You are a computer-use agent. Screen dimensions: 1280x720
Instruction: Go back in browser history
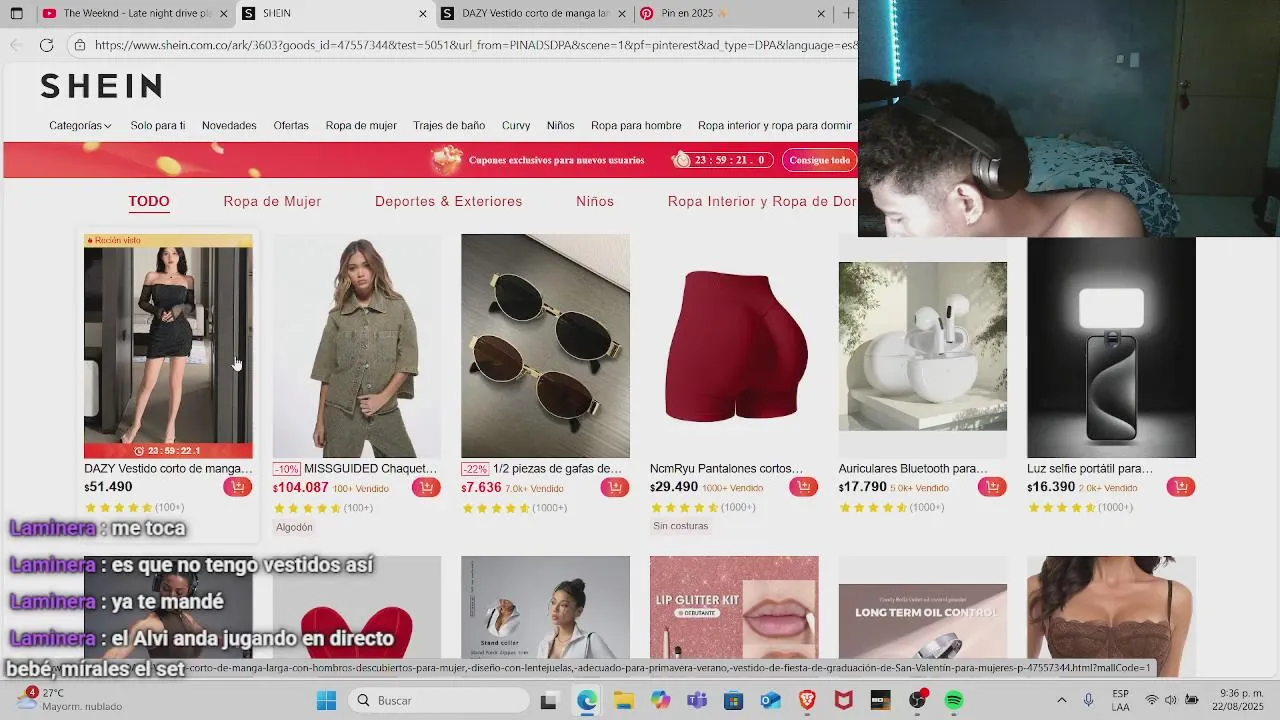pyautogui.click(x=16, y=45)
